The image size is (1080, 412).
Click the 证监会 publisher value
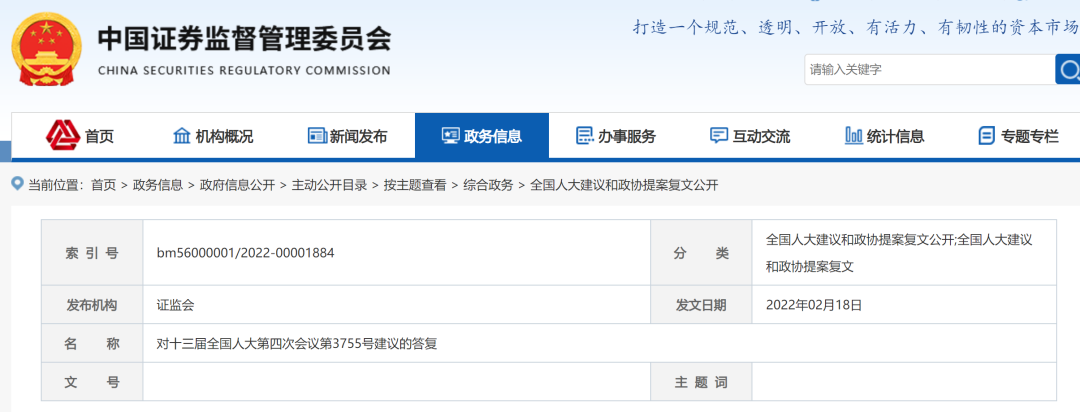click(176, 305)
